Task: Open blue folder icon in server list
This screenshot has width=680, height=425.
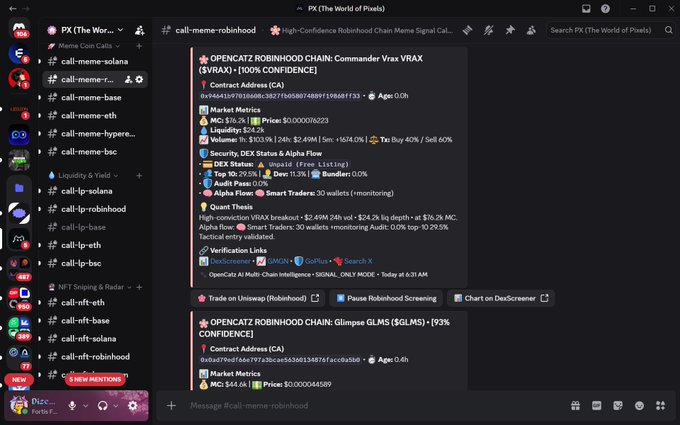Action: tap(19, 188)
